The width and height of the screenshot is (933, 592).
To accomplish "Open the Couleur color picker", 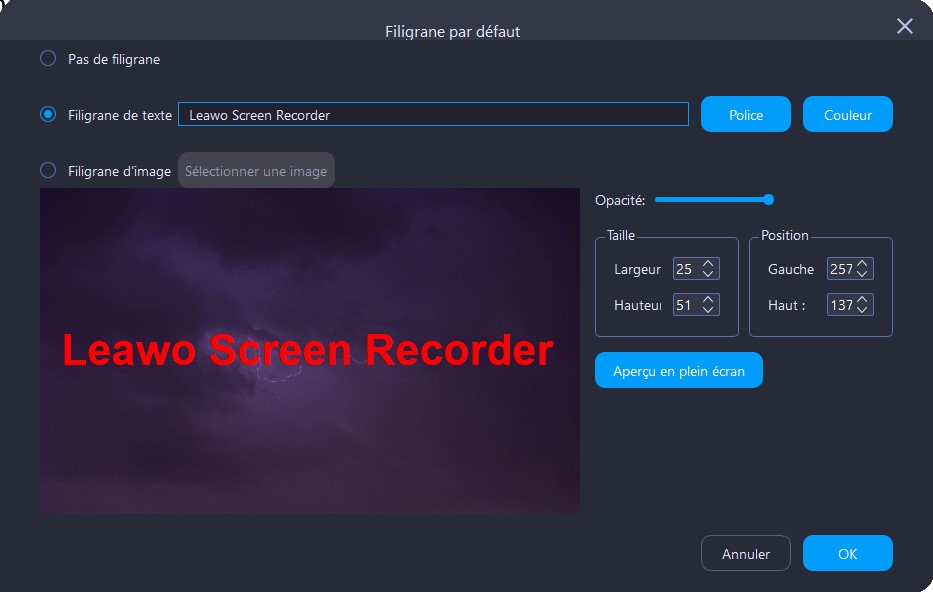I will [x=847, y=114].
